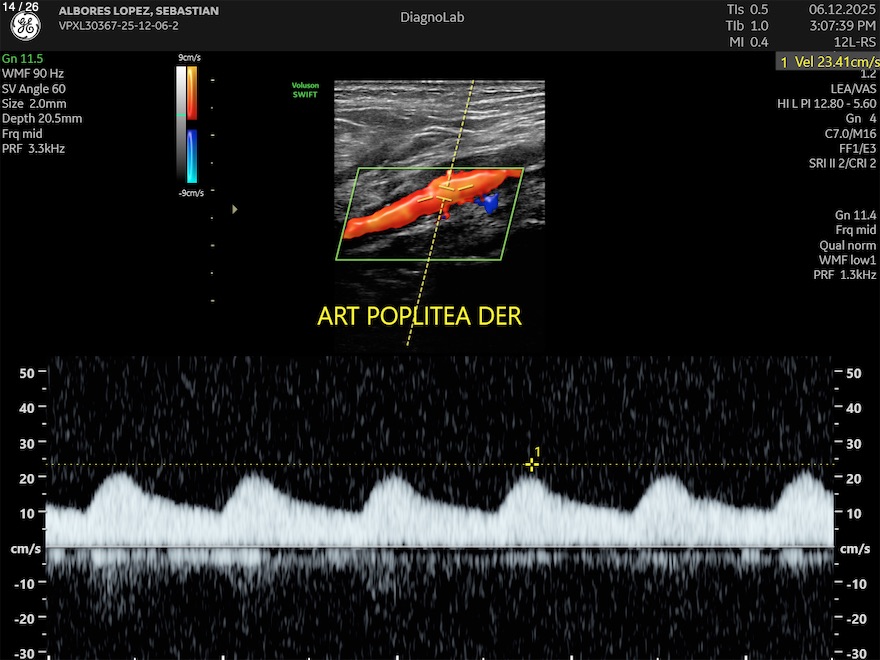880x660 pixels.
Task: Click the PRF 3.3kHz Doppler setting
Action: pyautogui.click(x=34, y=149)
